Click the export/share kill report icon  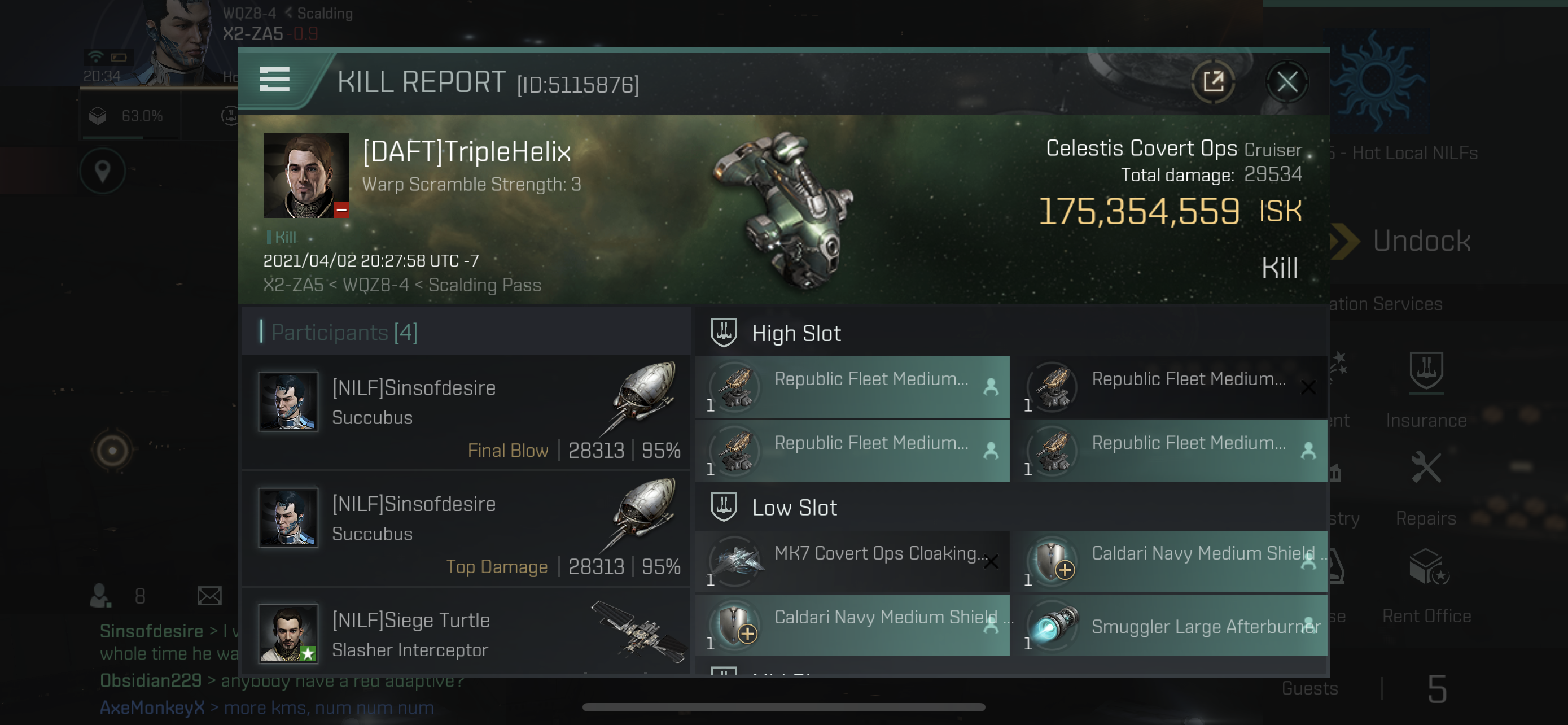[1213, 83]
